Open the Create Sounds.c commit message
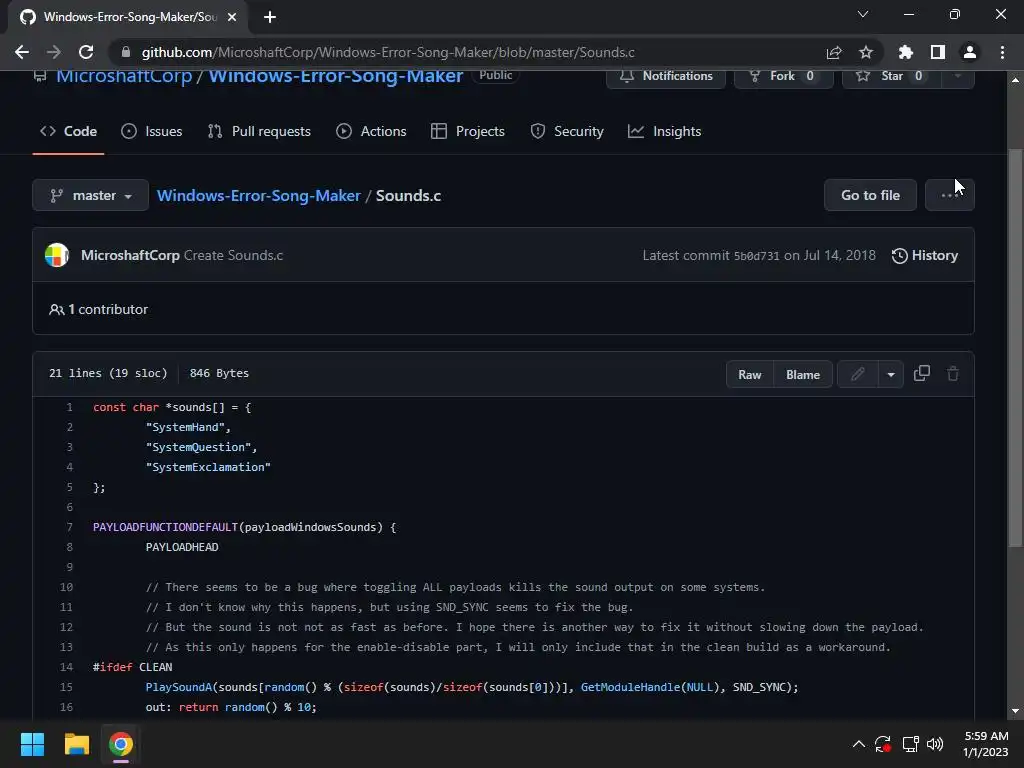Screen dimensions: 1024x768 coord(233,255)
